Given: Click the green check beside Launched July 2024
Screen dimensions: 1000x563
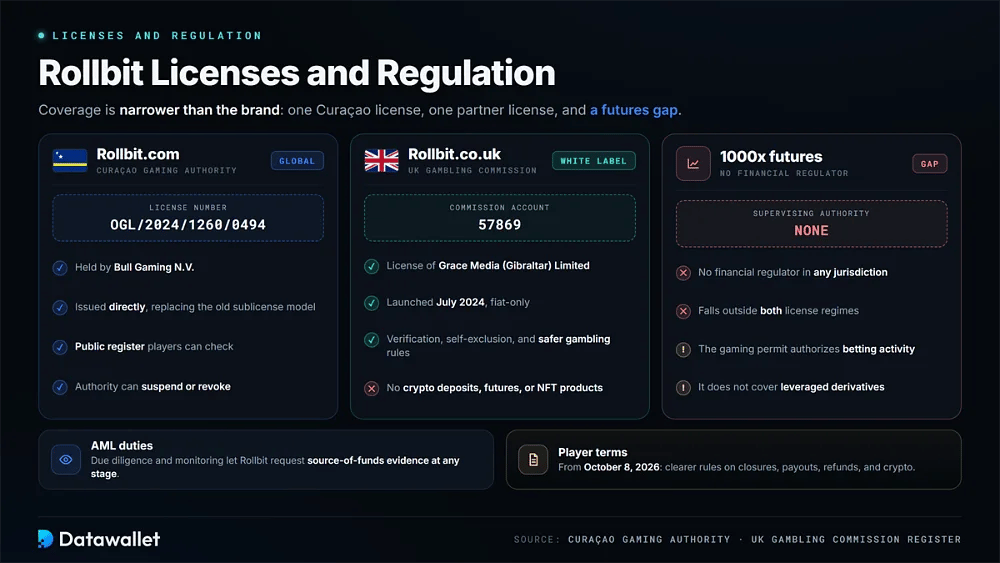Looking at the screenshot, I should [371, 303].
